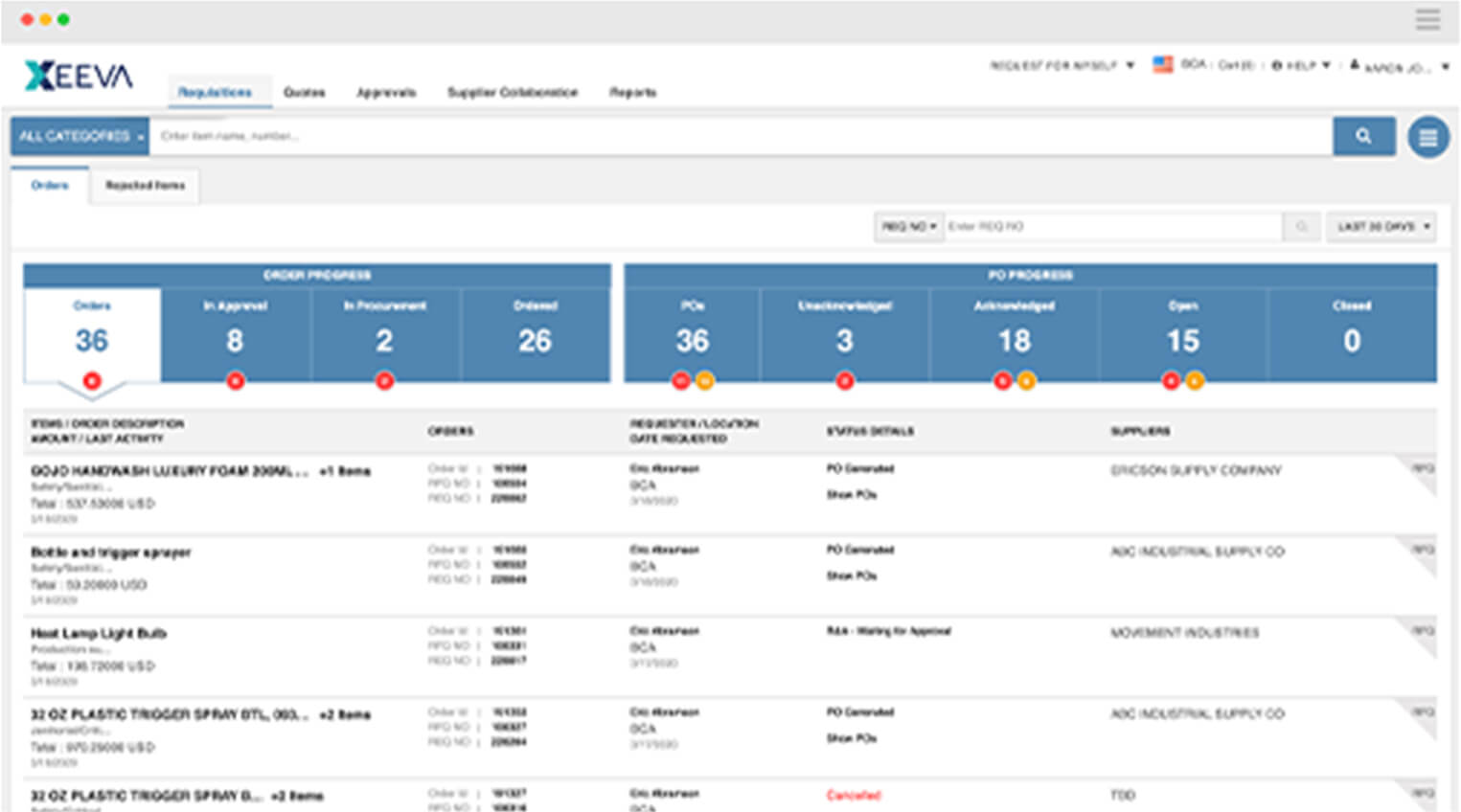The height and width of the screenshot is (812, 1461).
Task: Open the Supplier Collaboration tab
Action: pos(513,92)
